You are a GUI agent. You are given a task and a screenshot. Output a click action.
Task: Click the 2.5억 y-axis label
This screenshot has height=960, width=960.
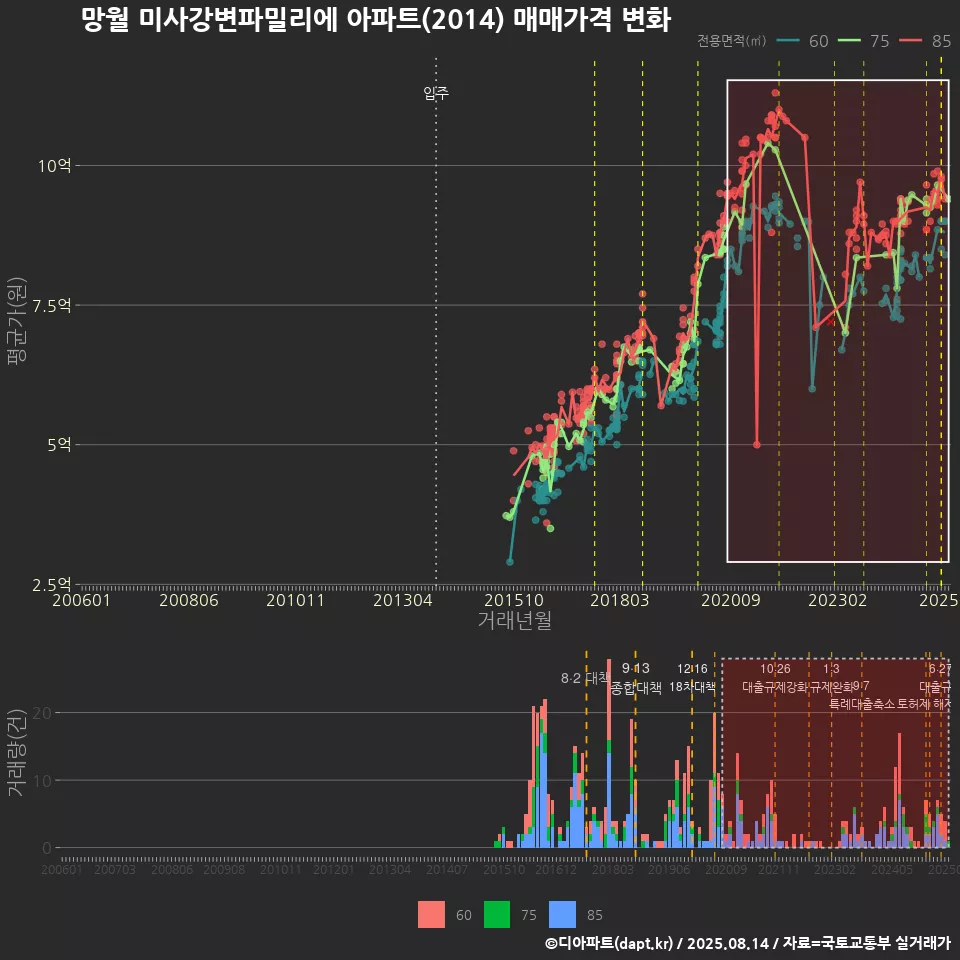pyautogui.click(x=51, y=585)
